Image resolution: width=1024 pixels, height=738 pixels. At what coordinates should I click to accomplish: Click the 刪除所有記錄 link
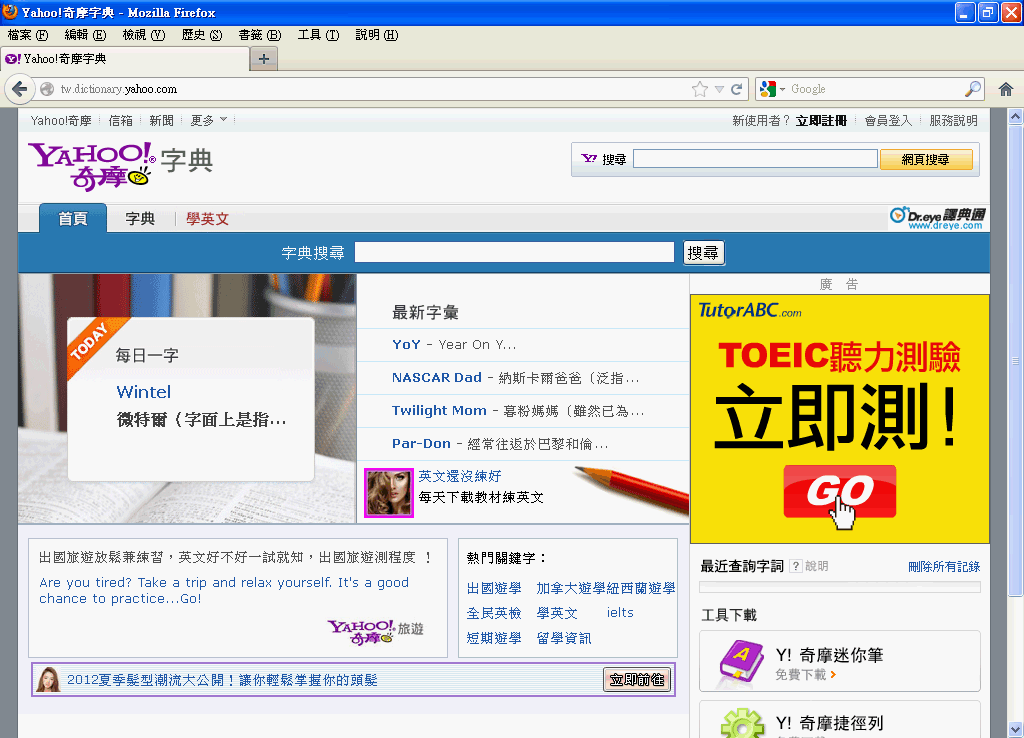(943, 566)
